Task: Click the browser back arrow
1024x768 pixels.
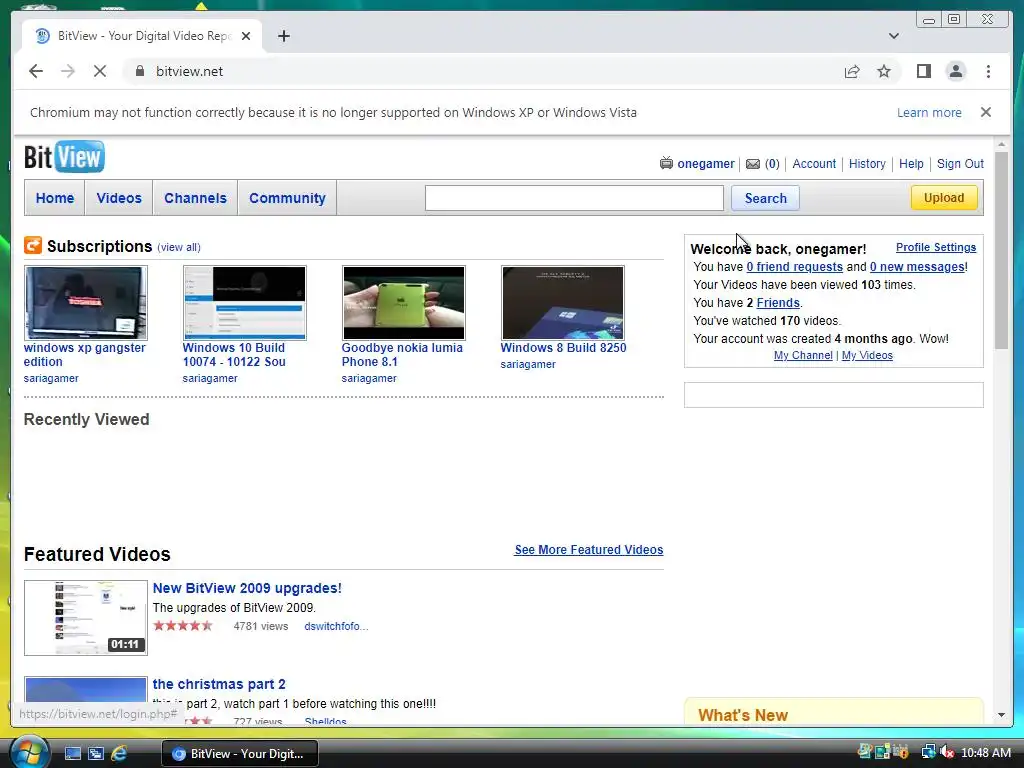Action: [36, 71]
